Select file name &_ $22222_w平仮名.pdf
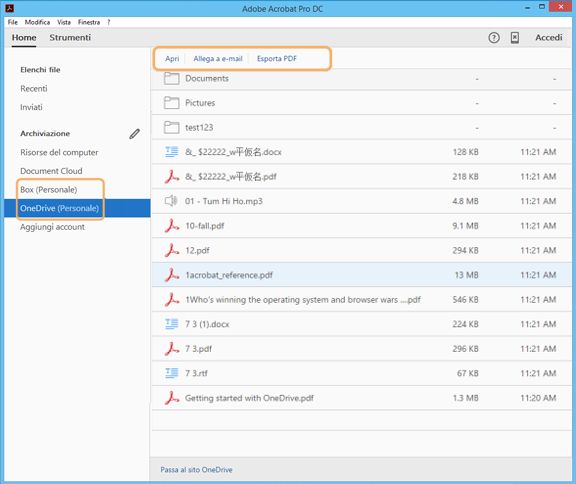The image size is (576, 484). click(x=231, y=177)
